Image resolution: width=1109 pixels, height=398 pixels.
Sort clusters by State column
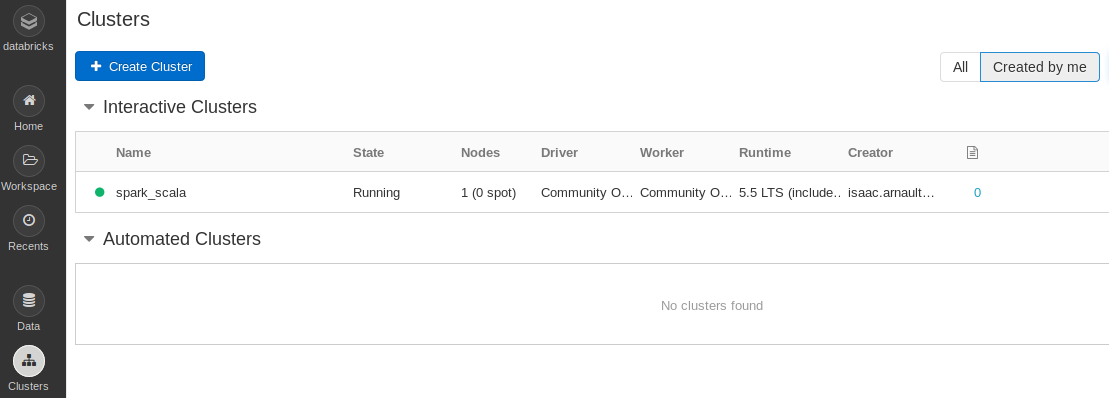(368, 153)
